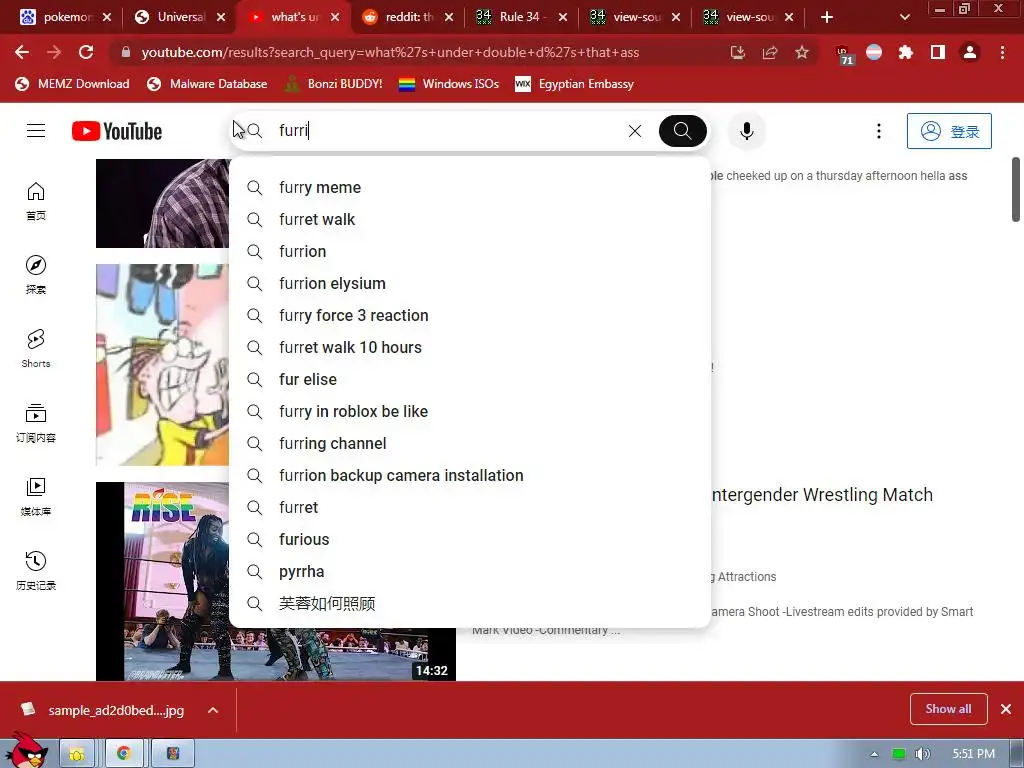Open the wrestling video thumbnail 14:32
Screen dimensions: 1024x768
(x=276, y=581)
